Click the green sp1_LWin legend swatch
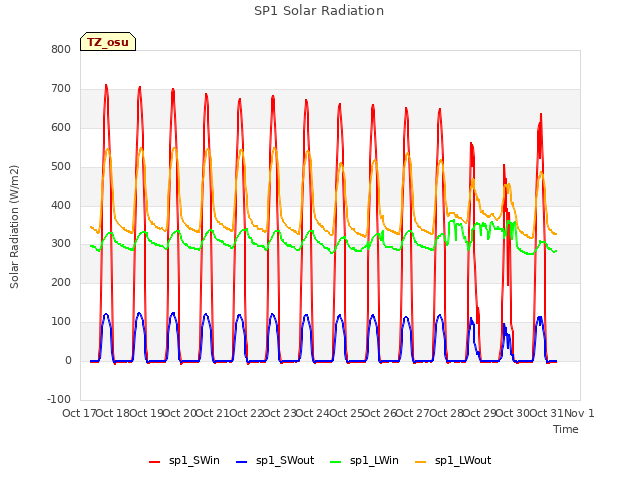 pyautogui.click(x=336, y=462)
